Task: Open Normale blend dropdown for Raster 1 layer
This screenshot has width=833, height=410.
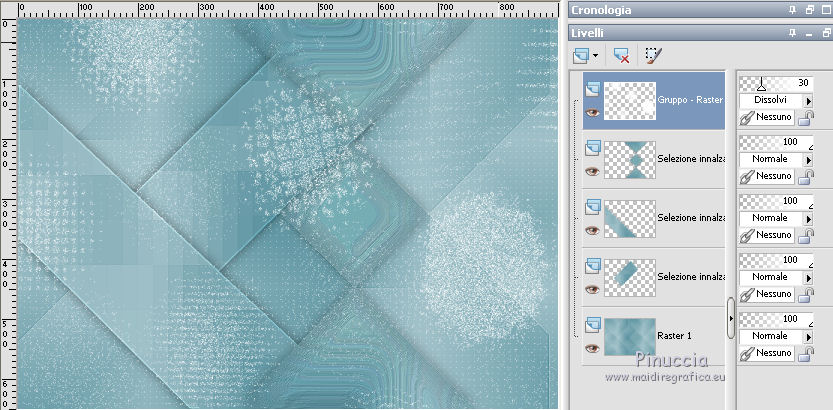Action: [809, 336]
